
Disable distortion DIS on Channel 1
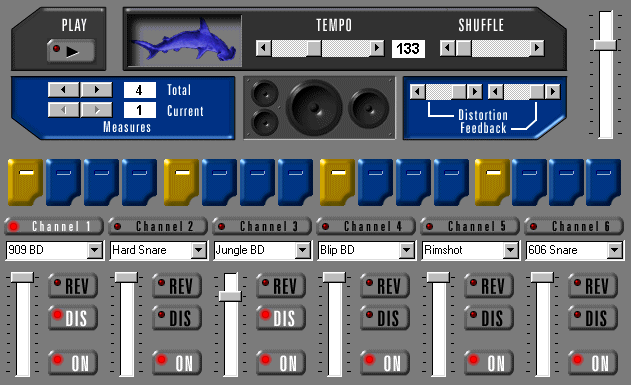point(73,318)
